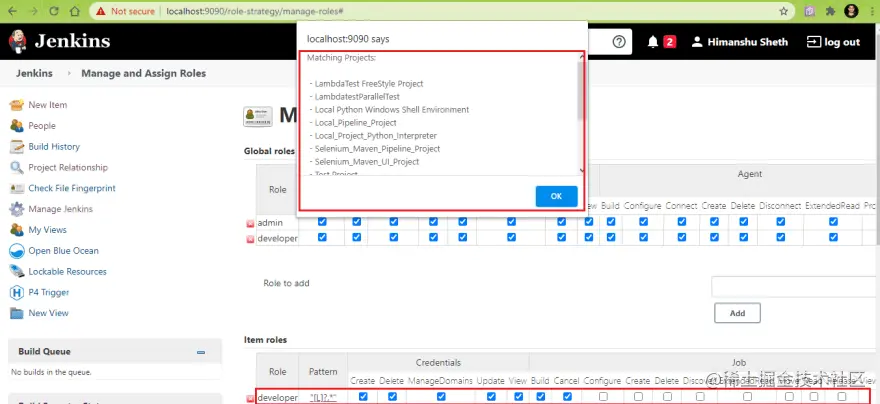
Task: Click OK in the localhost dialog
Action: click(556, 196)
